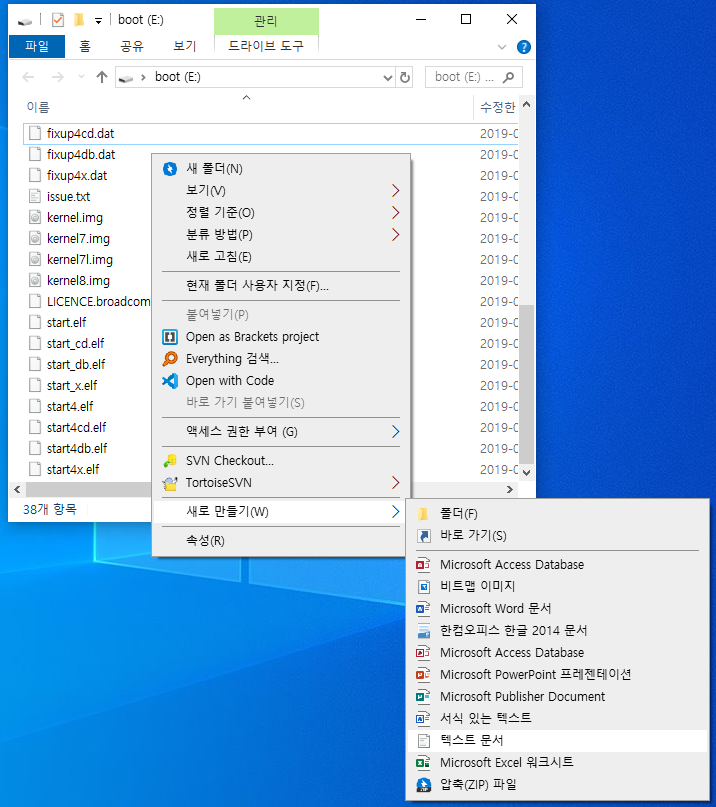Expand the 정렬 기준(O) submenu arrow

[395, 213]
